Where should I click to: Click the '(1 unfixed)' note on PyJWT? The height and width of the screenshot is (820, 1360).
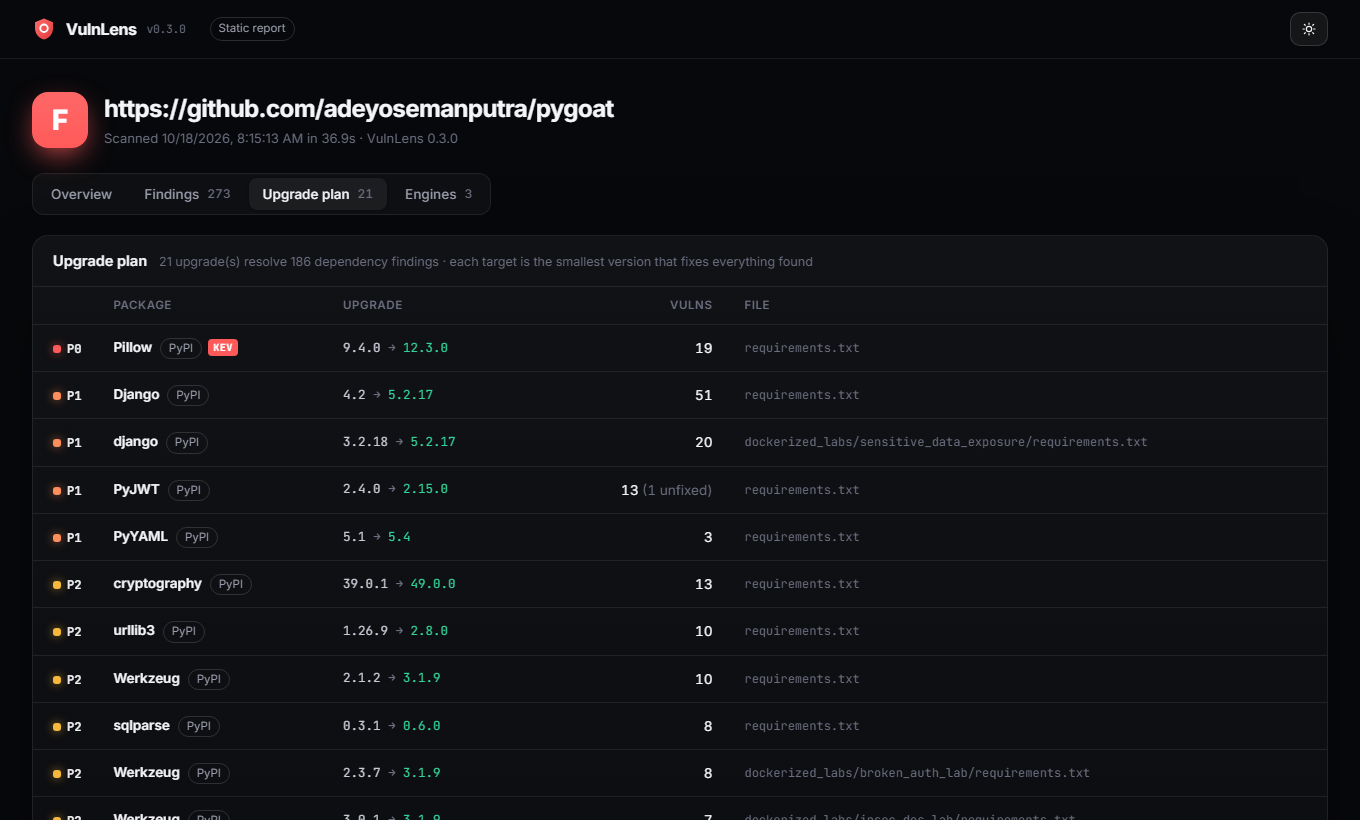(677, 490)
